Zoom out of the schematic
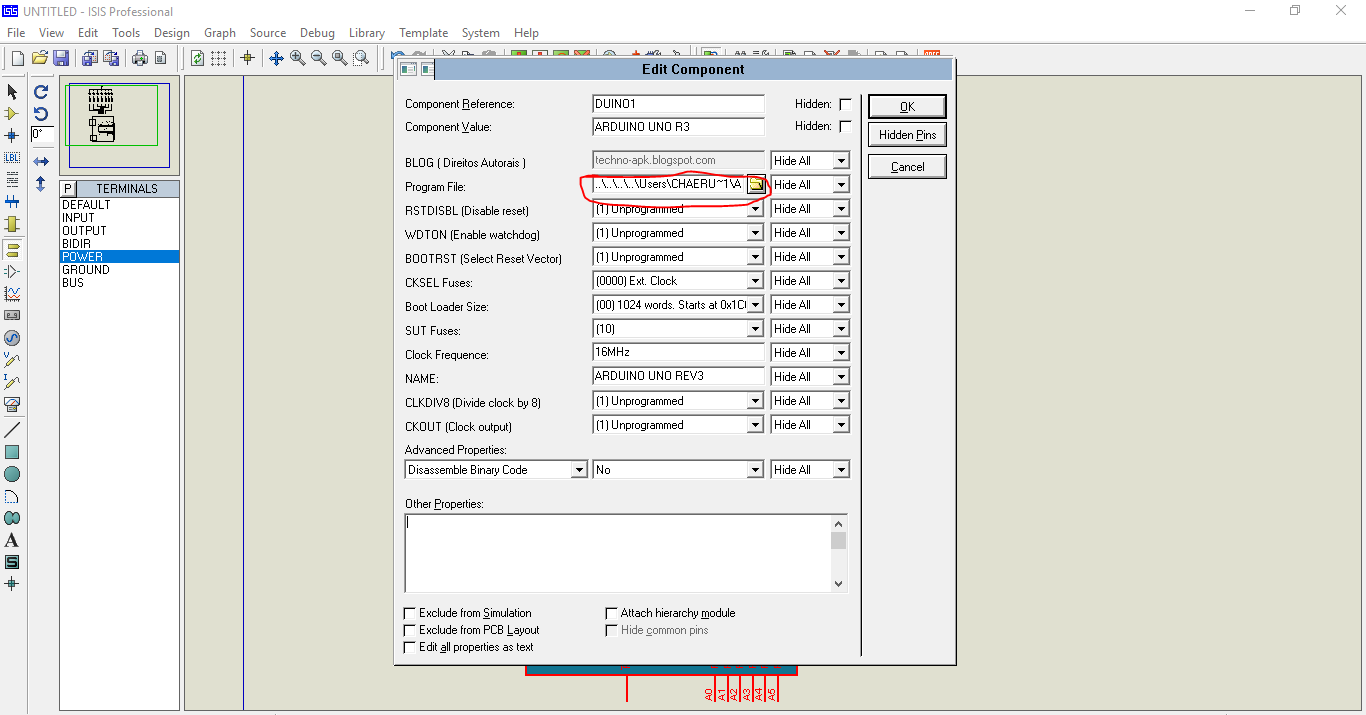Image resolution: width=1366 pixels, height=715 pixels. tap(318, 58)
